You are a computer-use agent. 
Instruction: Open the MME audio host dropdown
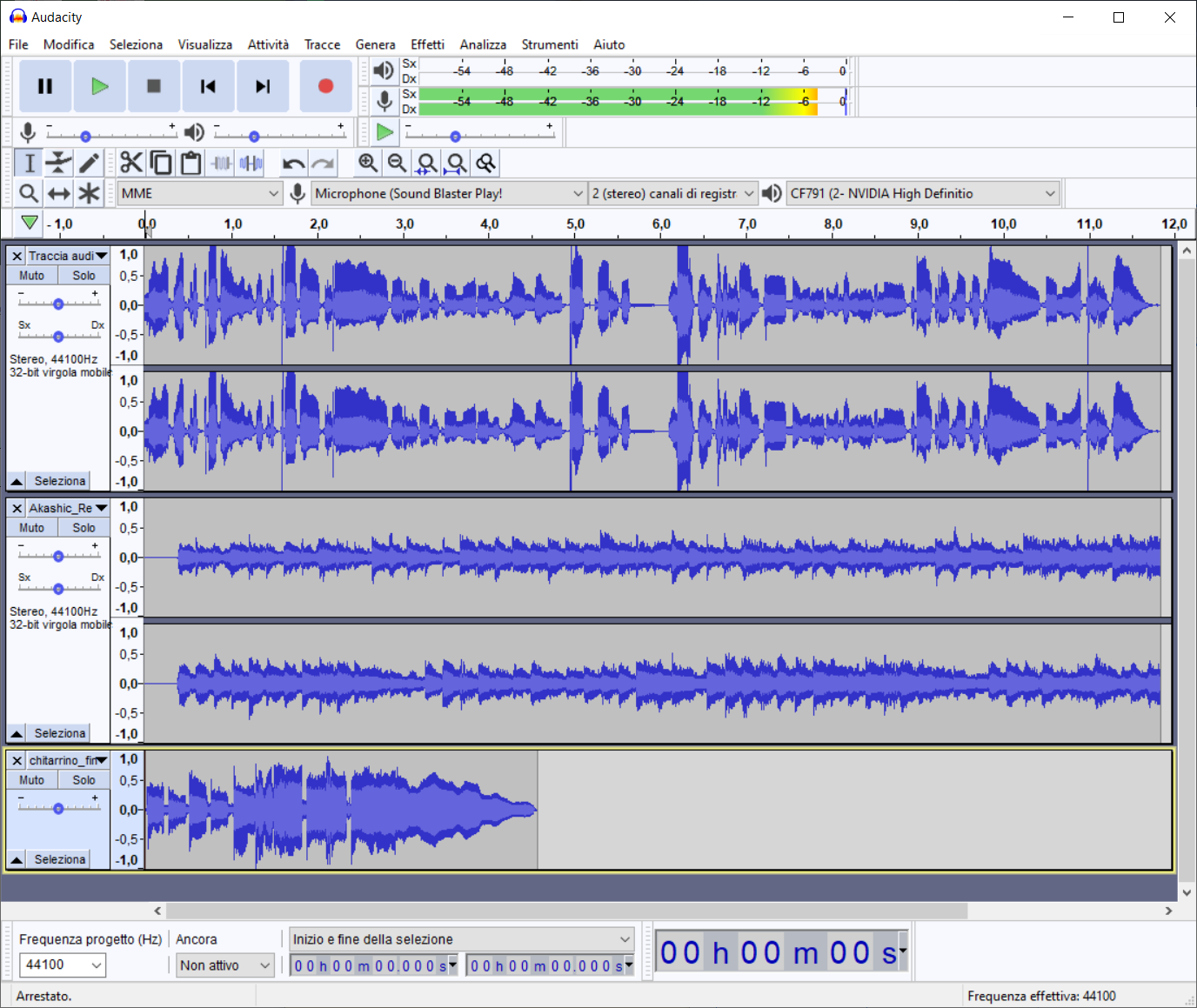pyautogui.click(x=199, y=193)
